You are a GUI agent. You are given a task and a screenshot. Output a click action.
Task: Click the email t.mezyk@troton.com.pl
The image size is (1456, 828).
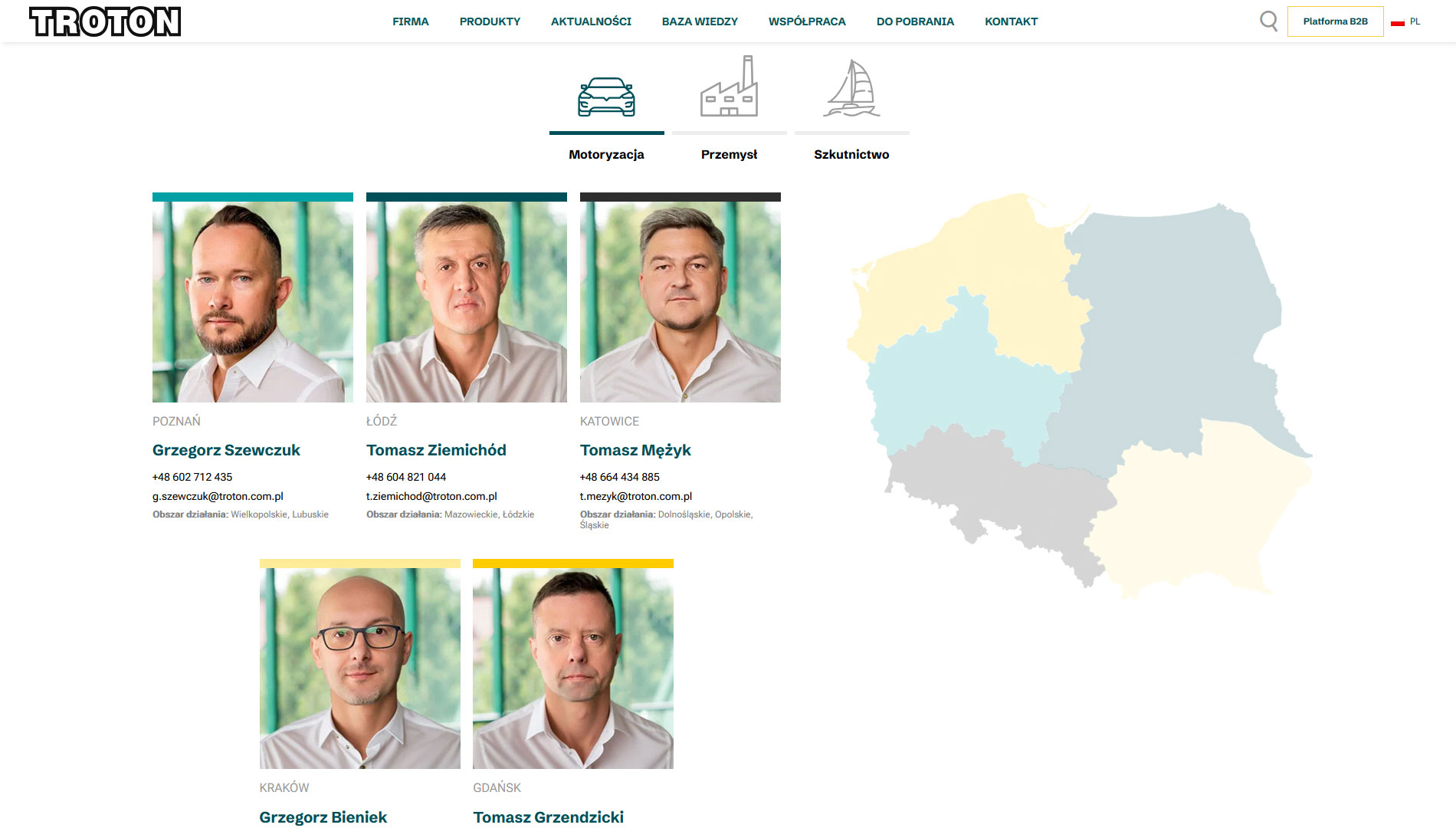(636, 496)
